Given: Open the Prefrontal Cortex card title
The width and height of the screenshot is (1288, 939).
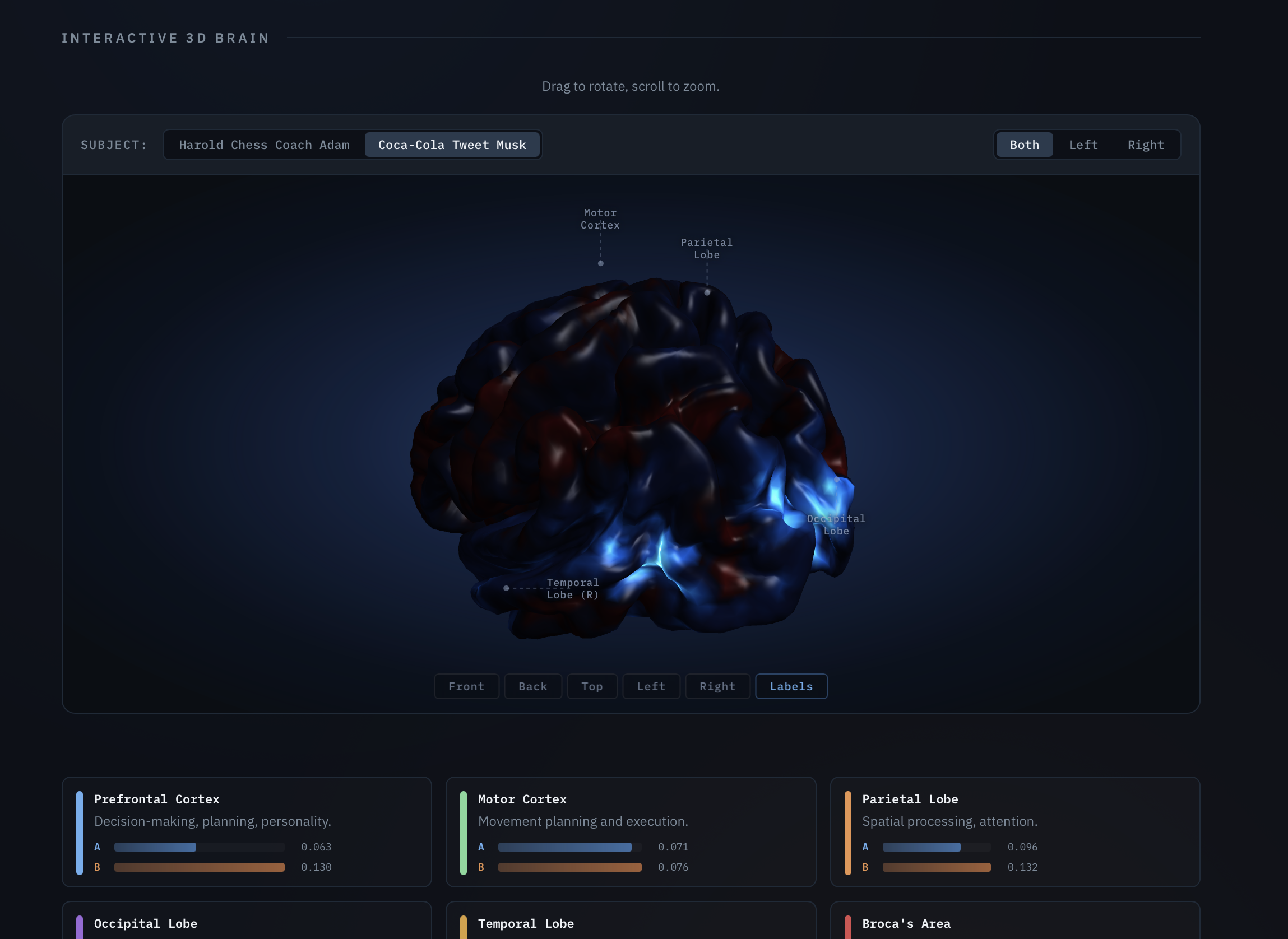Looking at the screenshot, I should point(156,799).
